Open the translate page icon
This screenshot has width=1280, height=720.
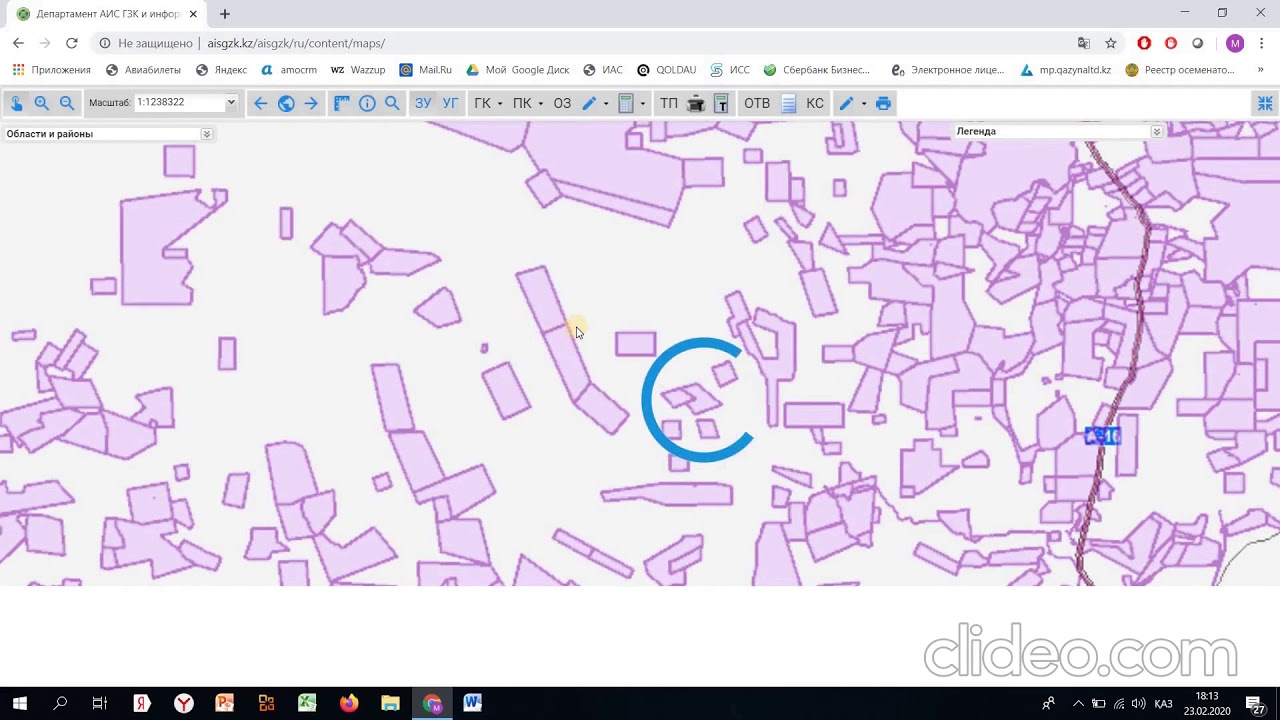point(1084,43)
